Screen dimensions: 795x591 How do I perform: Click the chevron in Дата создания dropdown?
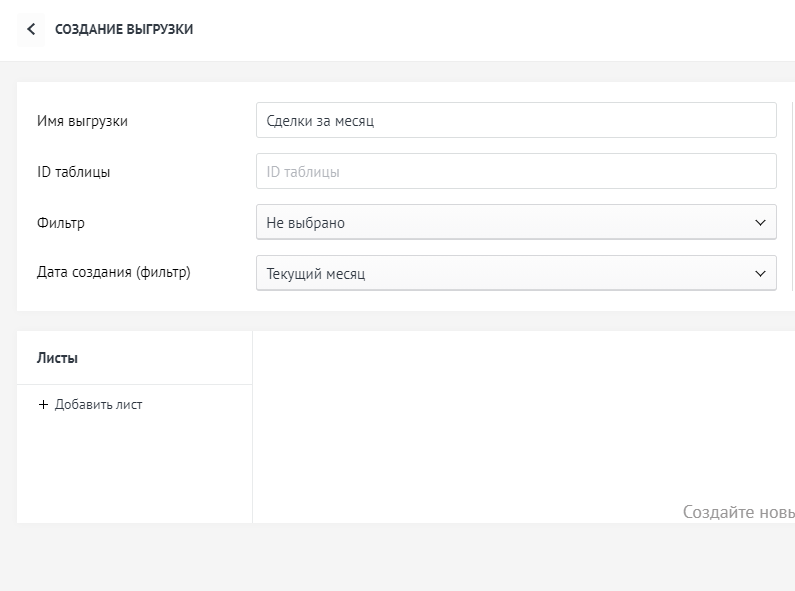pyautogui.click(x=760, y=273)
